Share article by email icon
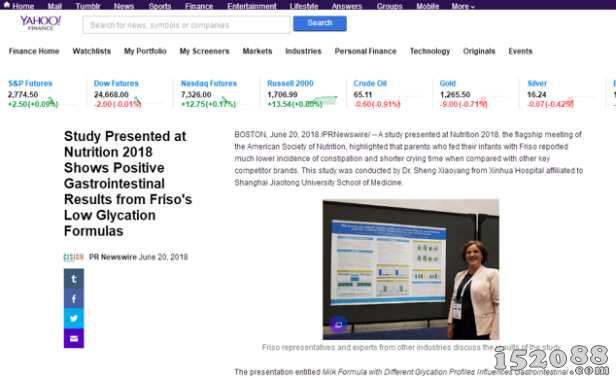The image size is (616, 378). pos(74,338)
